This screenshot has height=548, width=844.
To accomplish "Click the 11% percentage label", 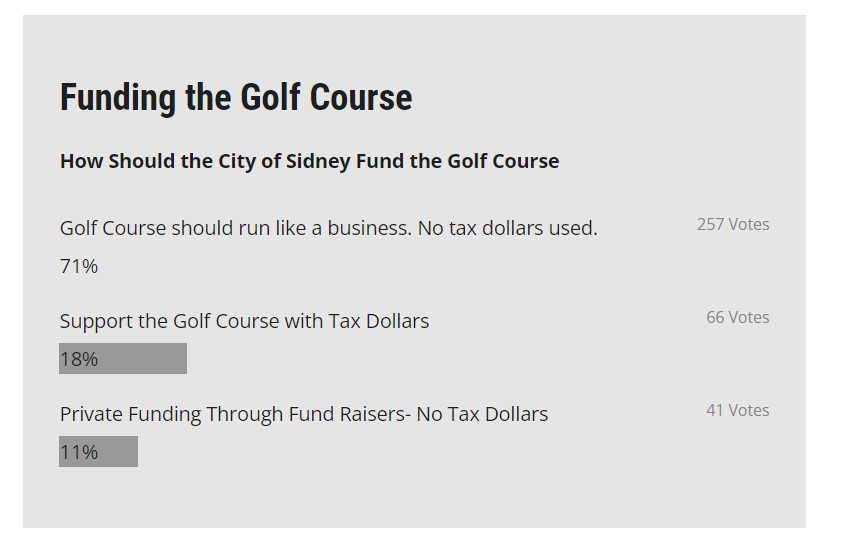I will pyautogui.click(x=79, y=452).
